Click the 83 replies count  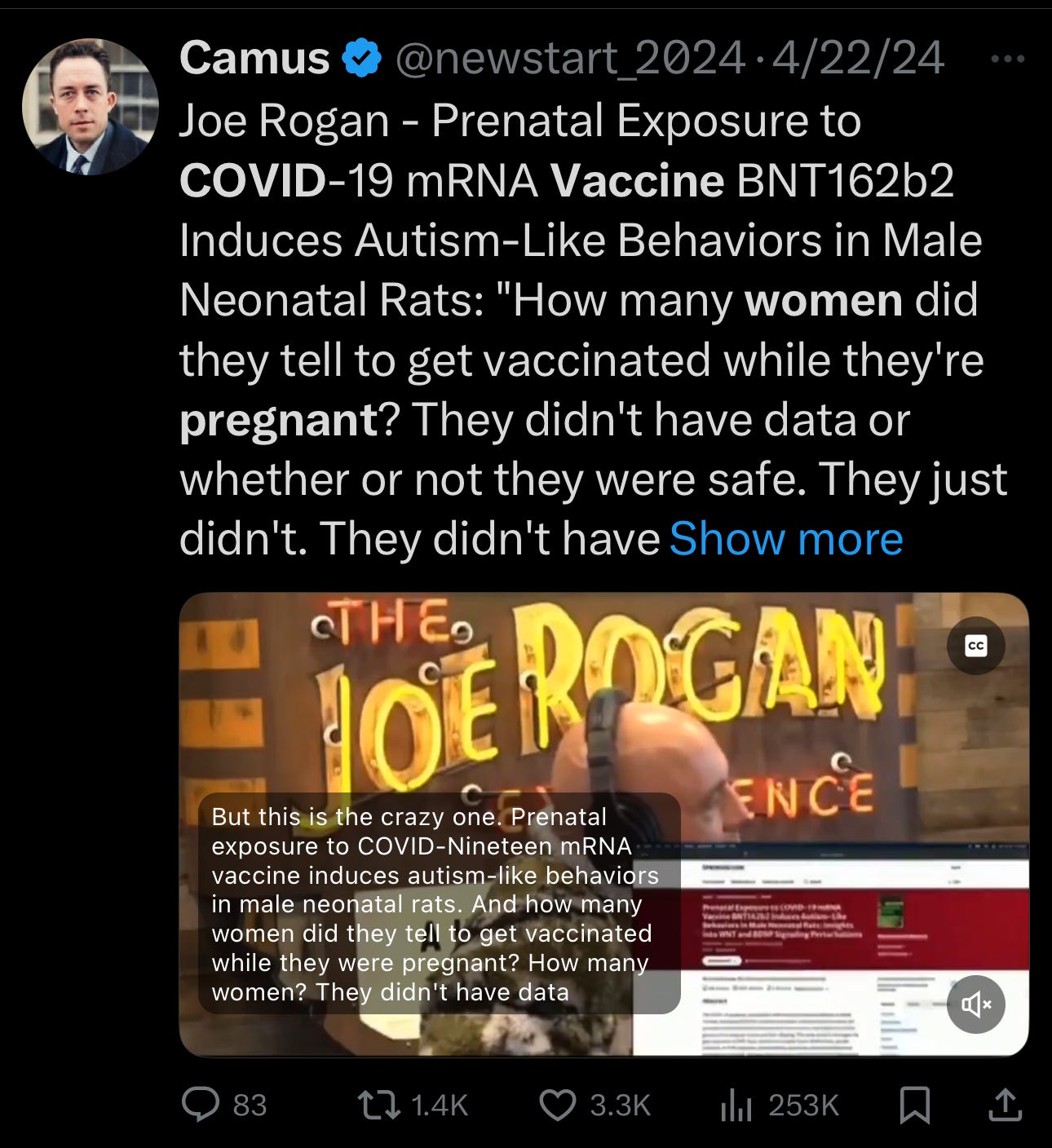pyautogui.click(x=250, y=1106)
